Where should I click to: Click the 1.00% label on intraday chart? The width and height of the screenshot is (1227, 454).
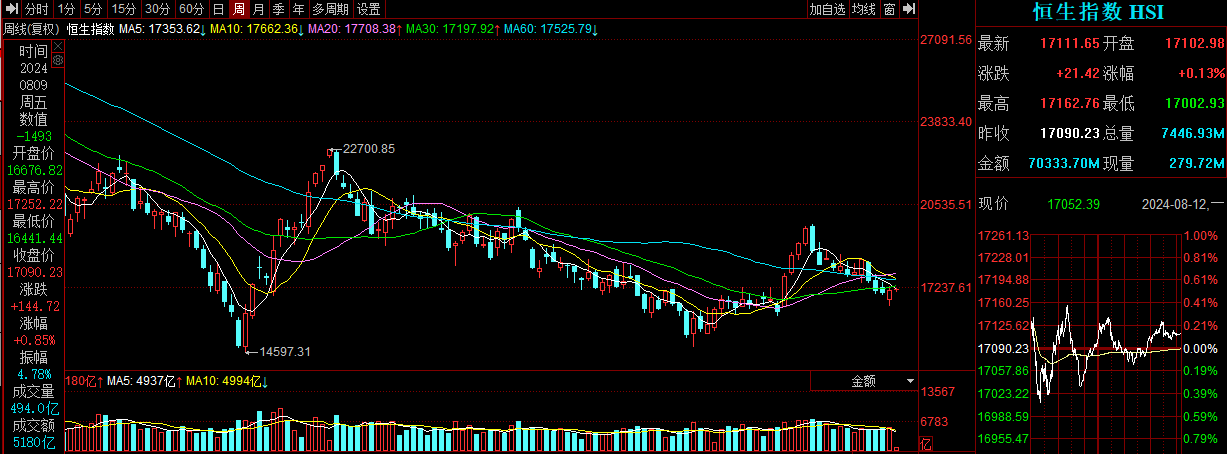click(1199, 236)
